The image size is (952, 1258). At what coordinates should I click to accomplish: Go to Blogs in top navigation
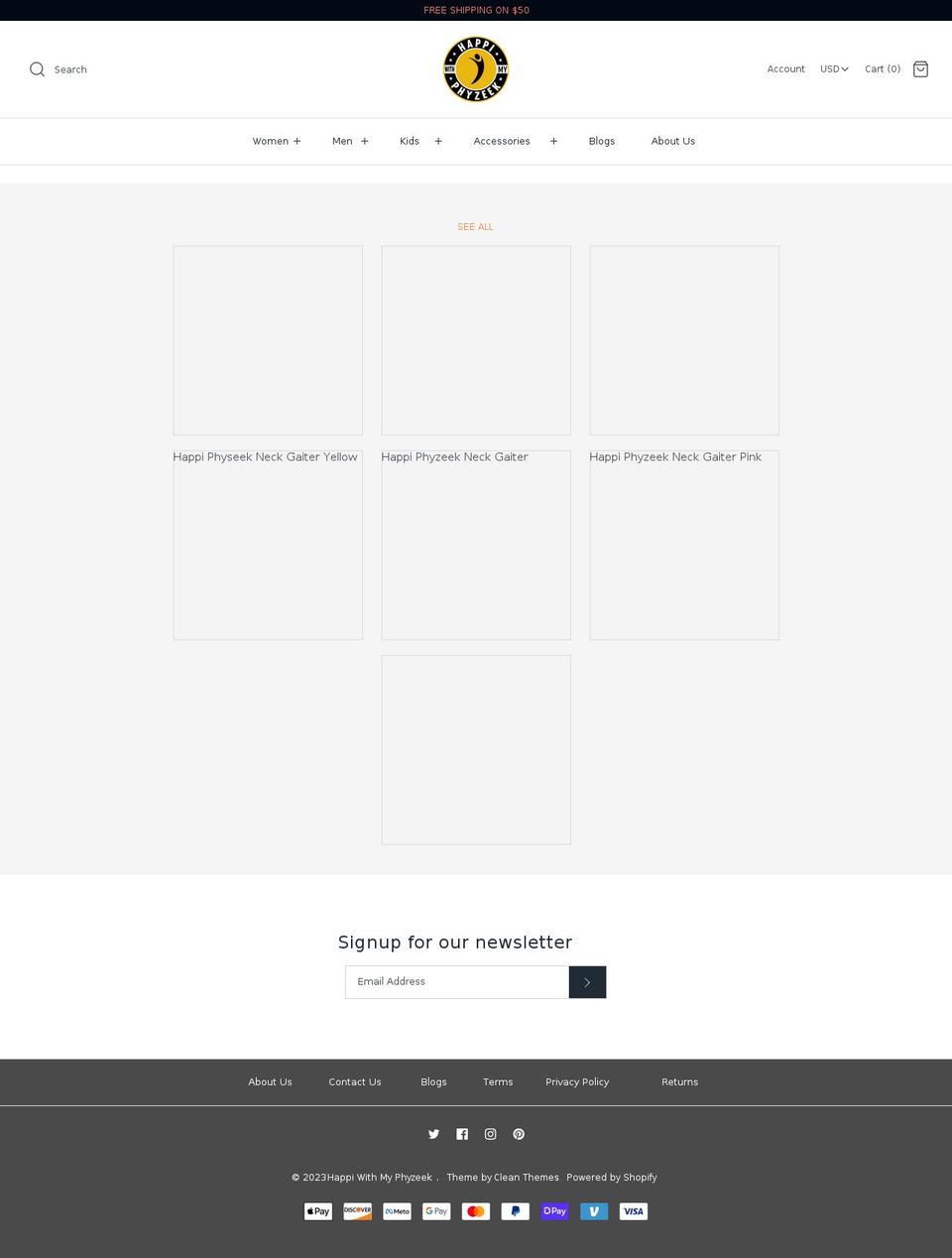[602, 141]
